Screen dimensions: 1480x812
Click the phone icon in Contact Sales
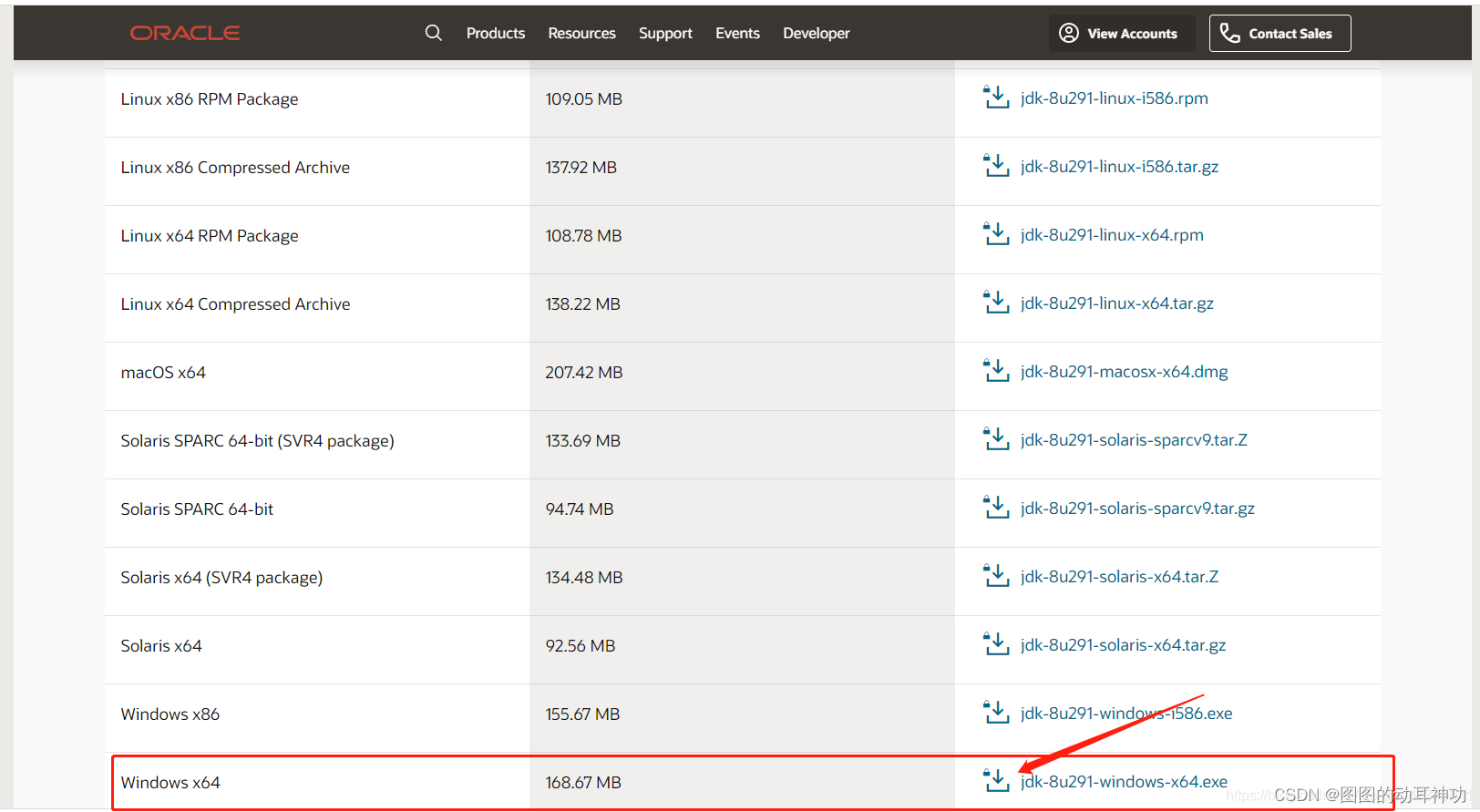(x=1230, y=33)
